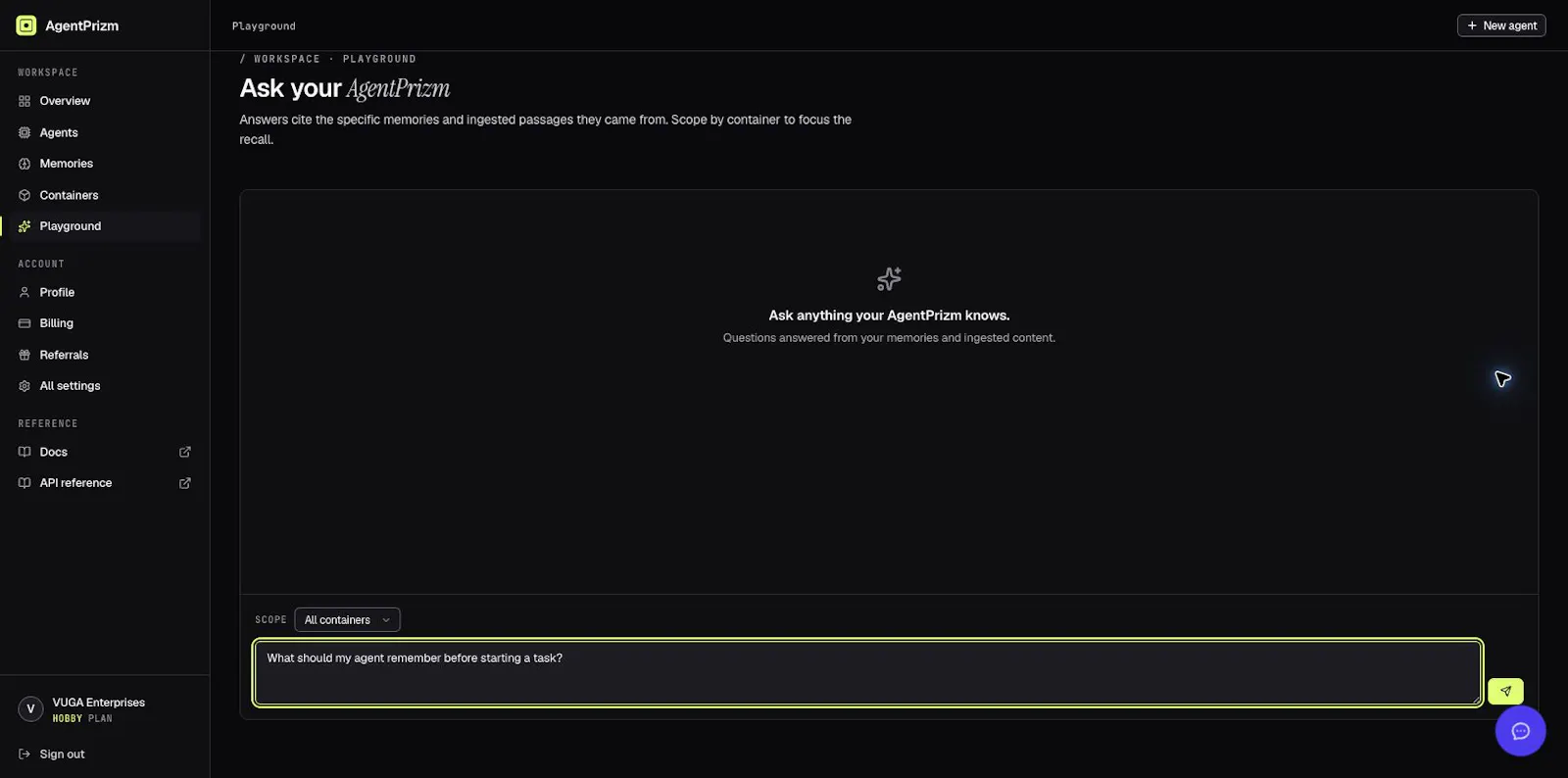The height and width of the screenshot is (778, 1568).
Task: Send the question with paper plane button
Action: 1505,691
